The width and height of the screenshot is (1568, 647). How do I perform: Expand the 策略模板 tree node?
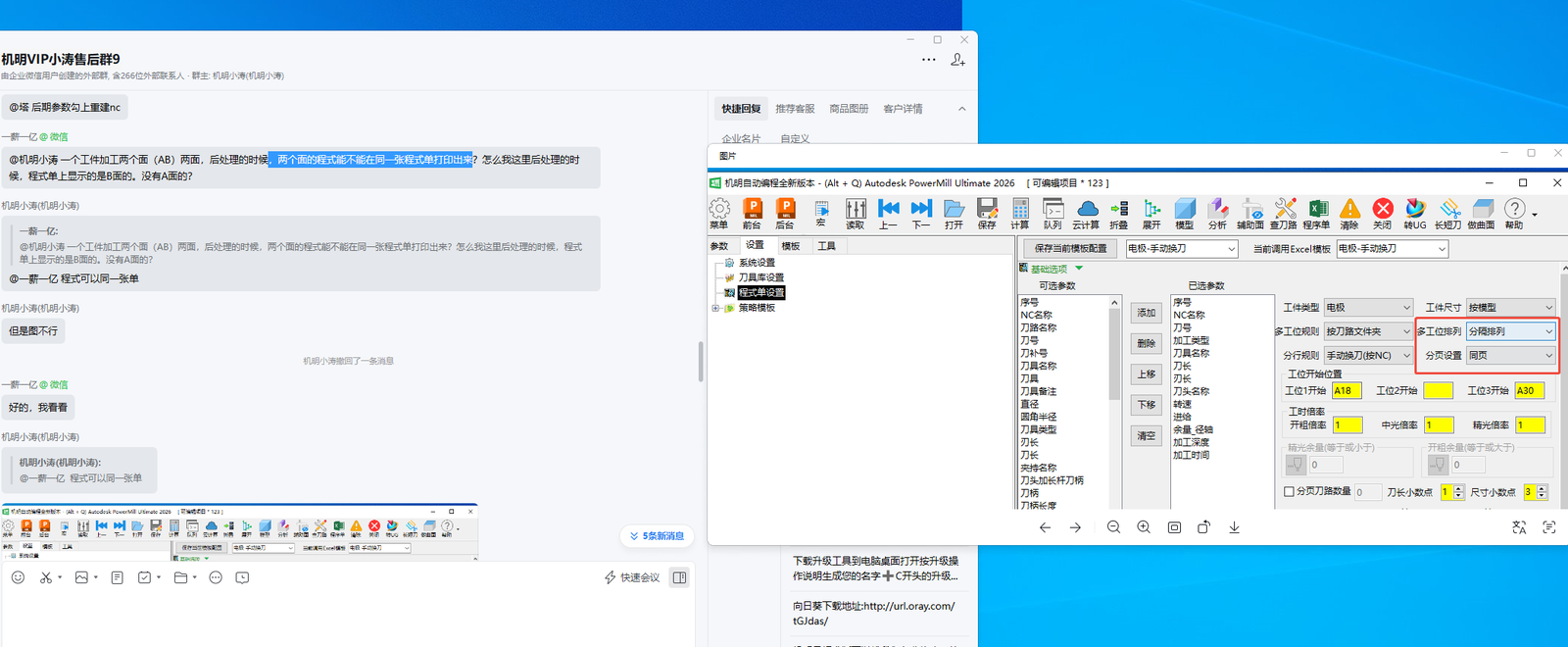coord(715,308)
